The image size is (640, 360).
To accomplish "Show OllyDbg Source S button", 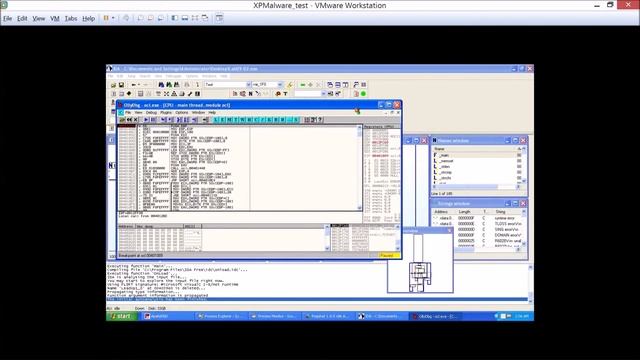I will (x=296, y=120).
